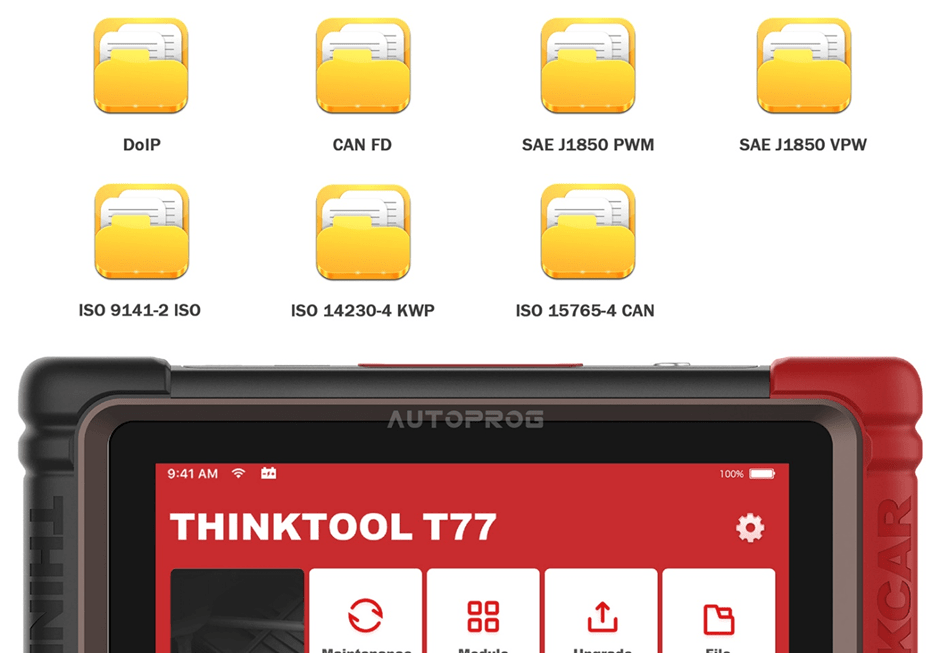Screen dimensions: 940x653
Task: Open the ISO 15765-4 CAN folder icon
Action: [588, 231]
